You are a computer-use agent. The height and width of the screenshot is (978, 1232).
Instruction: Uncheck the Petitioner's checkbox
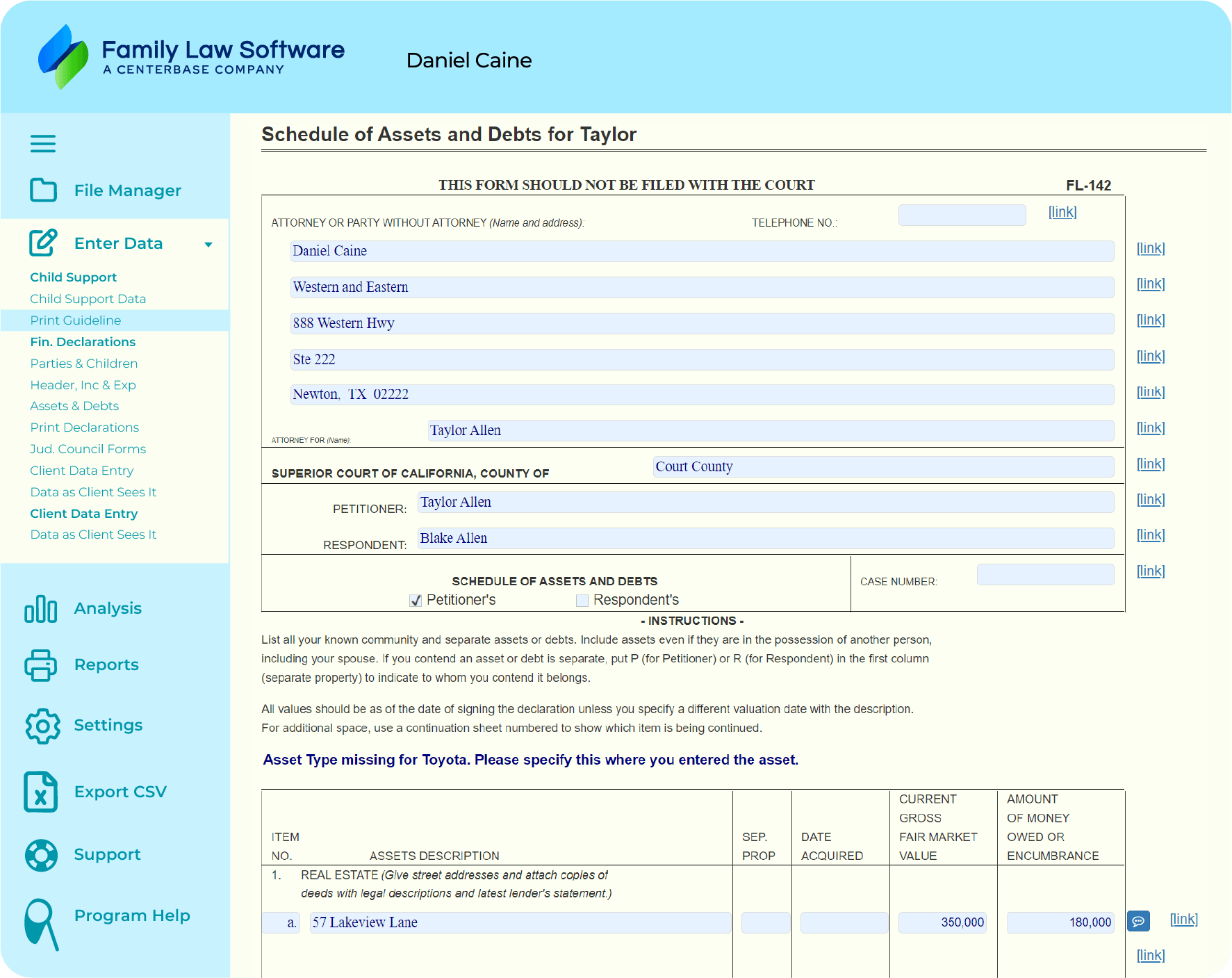[x=415, y=600]
